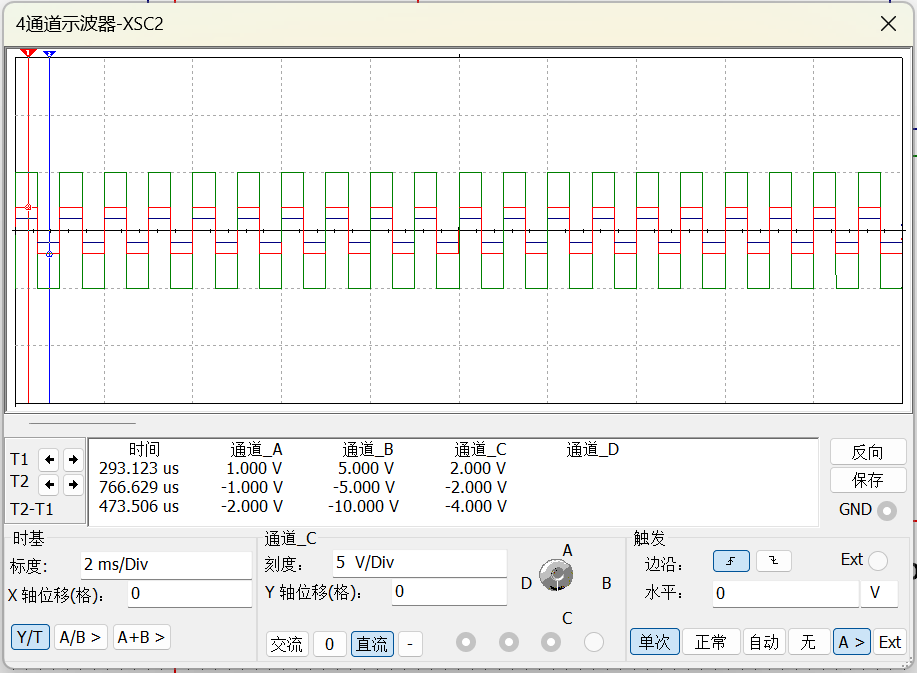
Task: Select 正常 normal trigger mode
Action: pos(711,642)
